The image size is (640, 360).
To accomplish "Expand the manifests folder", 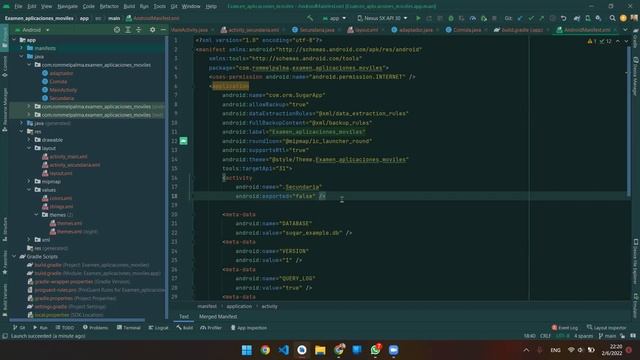I will pos(22,48).
